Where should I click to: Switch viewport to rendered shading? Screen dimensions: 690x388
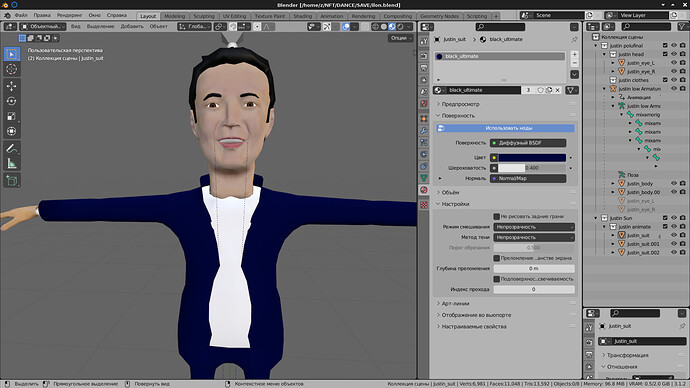(400, 26)
